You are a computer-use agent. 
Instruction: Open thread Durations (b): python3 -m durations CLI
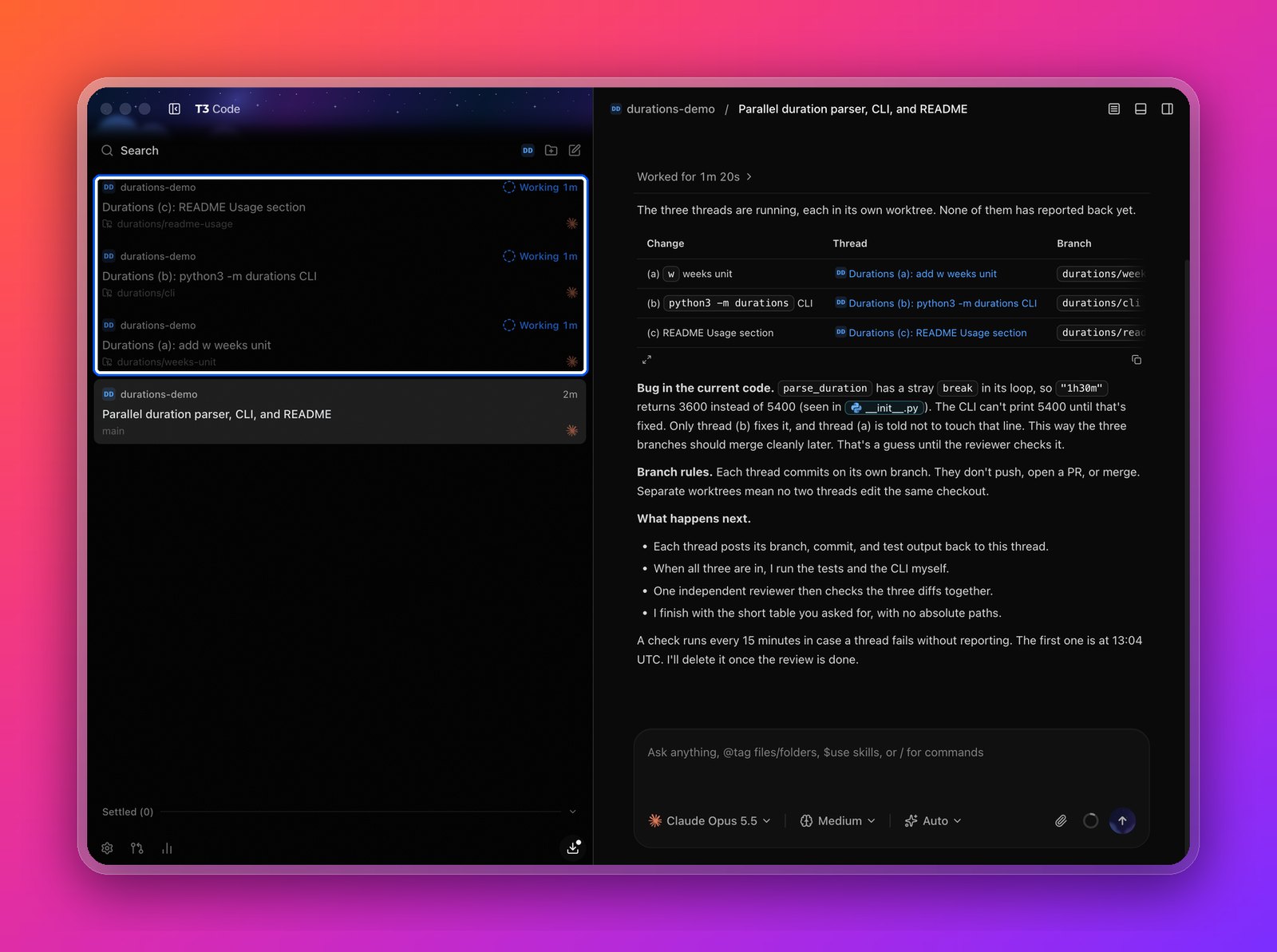click(x=340, y=275)
